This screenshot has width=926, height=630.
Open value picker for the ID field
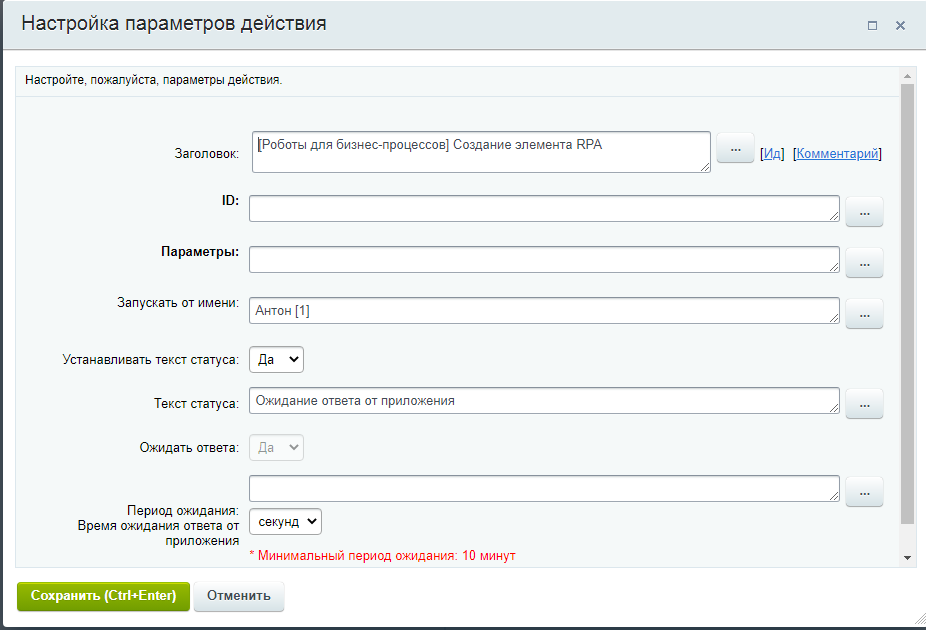click(x=864, y=212)
